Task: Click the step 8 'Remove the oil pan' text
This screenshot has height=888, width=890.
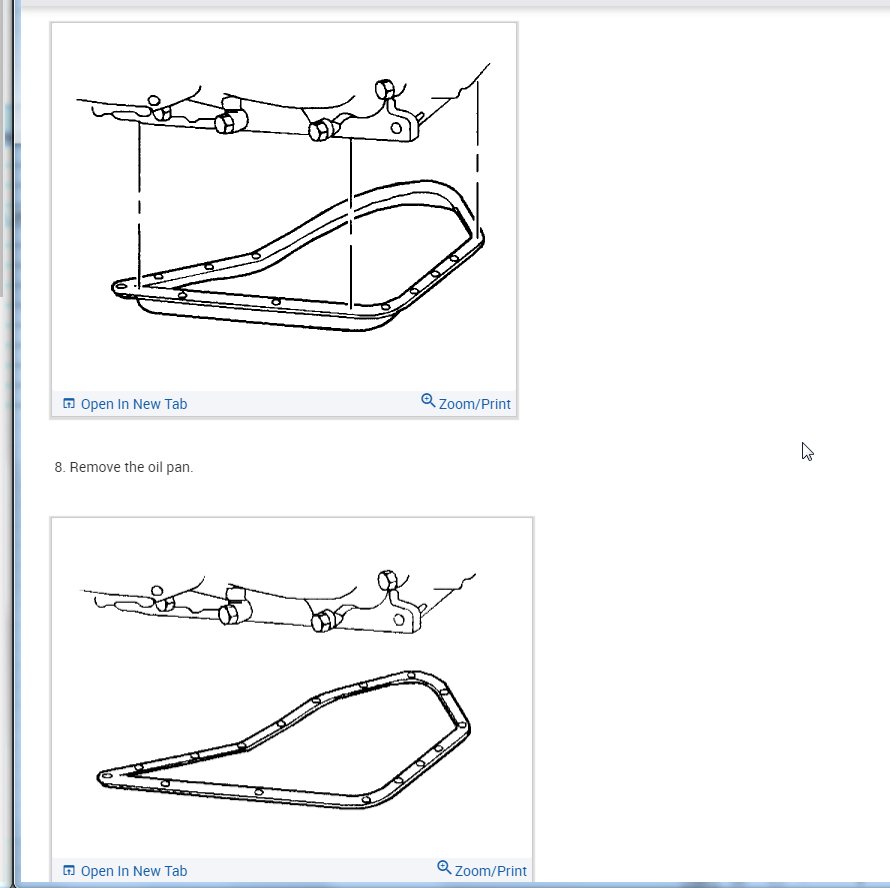Action: [x=124, y=467]
